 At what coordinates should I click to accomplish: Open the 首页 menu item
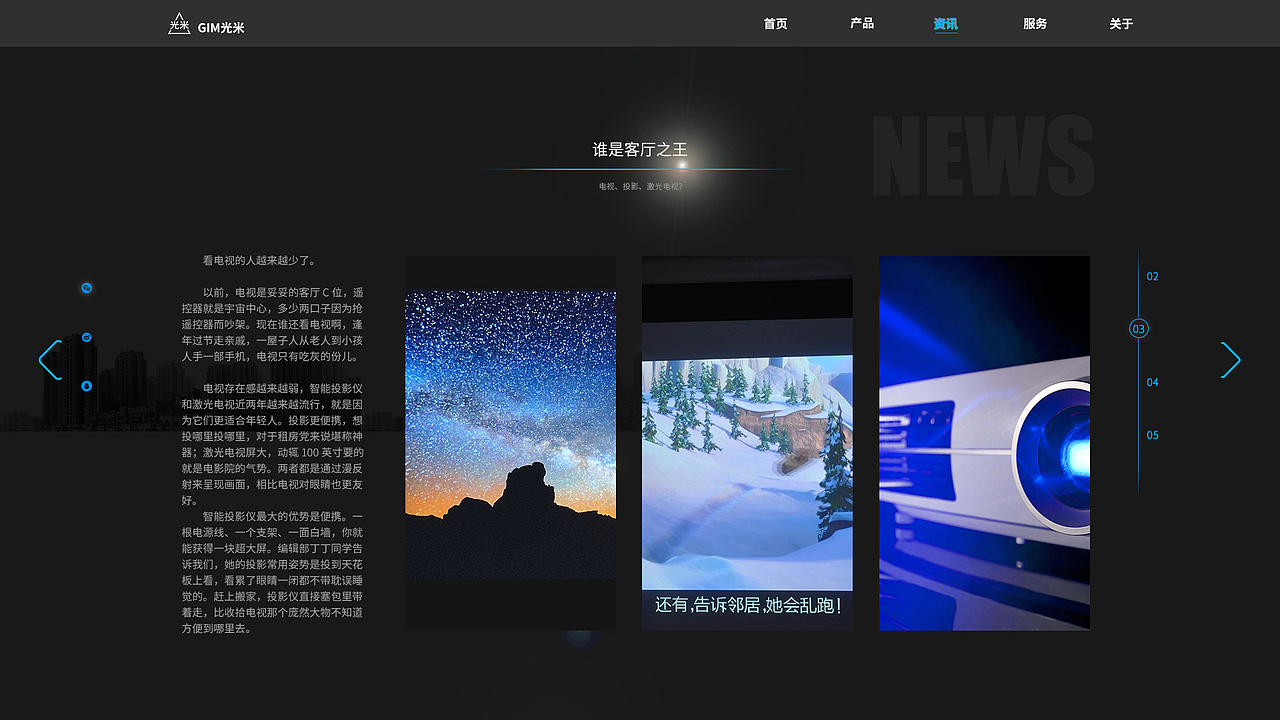[x=775, y=24]
